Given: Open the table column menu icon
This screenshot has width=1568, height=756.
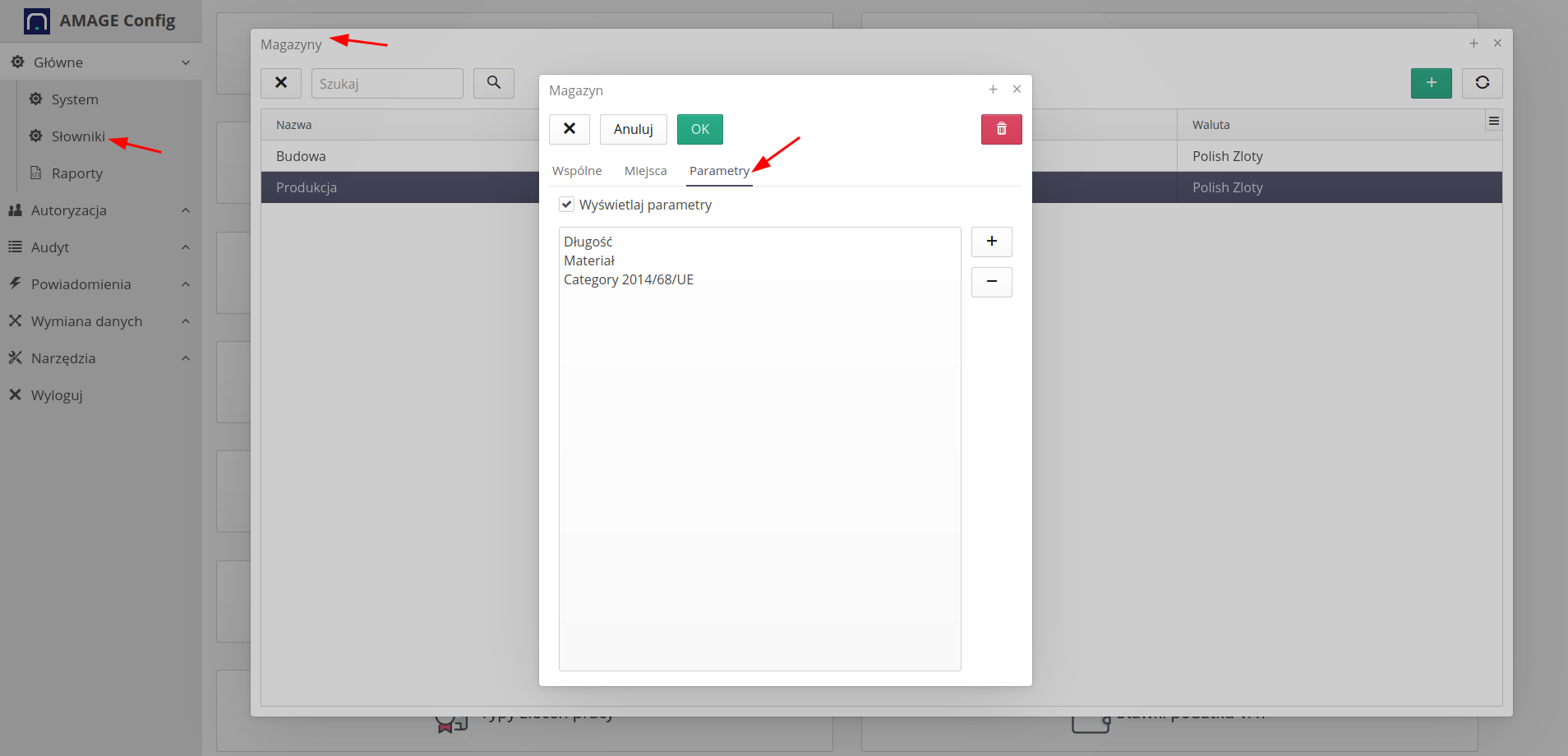Looking at the screenshot, I should [1493, 122].
